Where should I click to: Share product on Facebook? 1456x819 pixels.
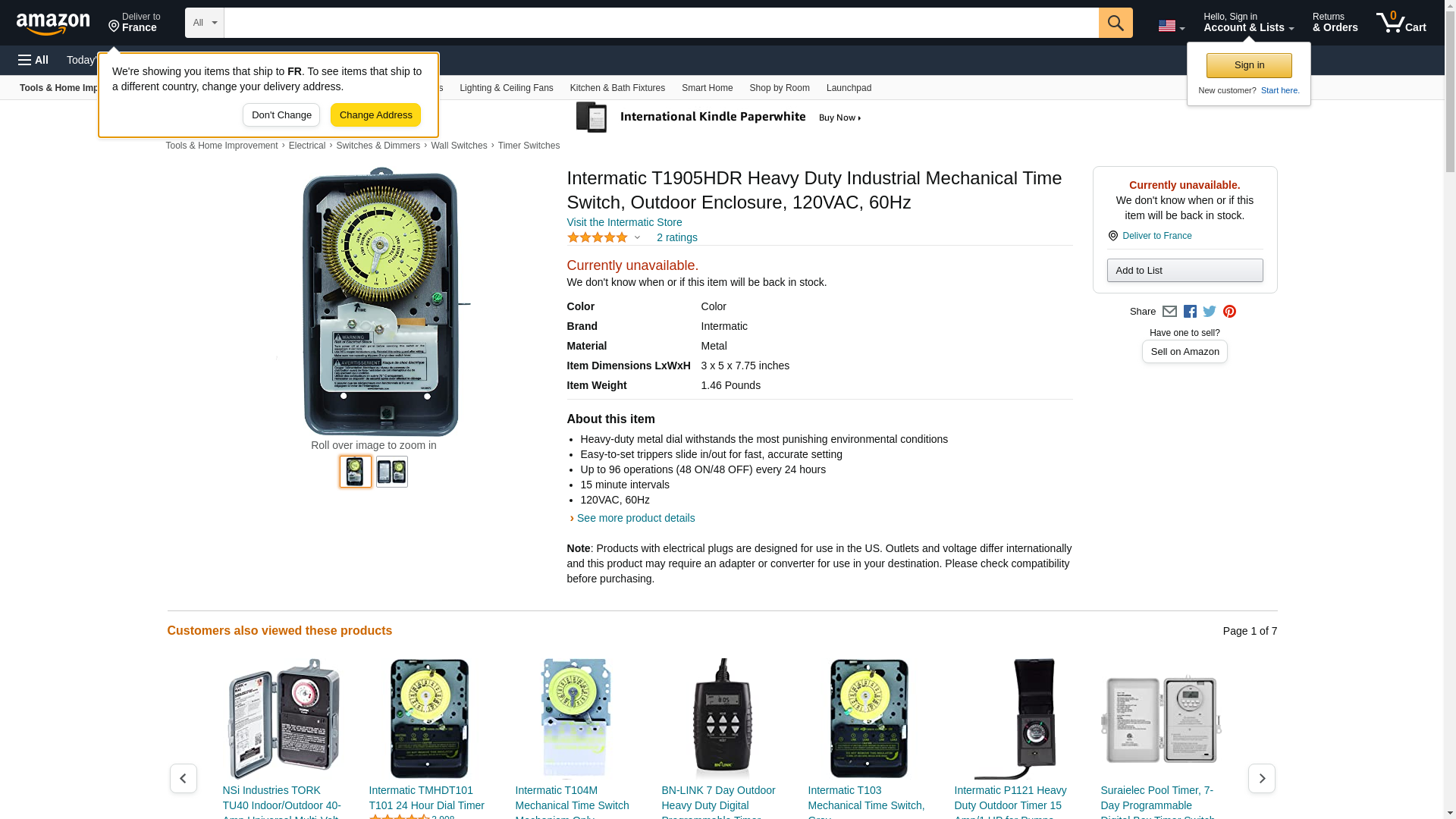pyautogui.click(x=1190, y=312)
